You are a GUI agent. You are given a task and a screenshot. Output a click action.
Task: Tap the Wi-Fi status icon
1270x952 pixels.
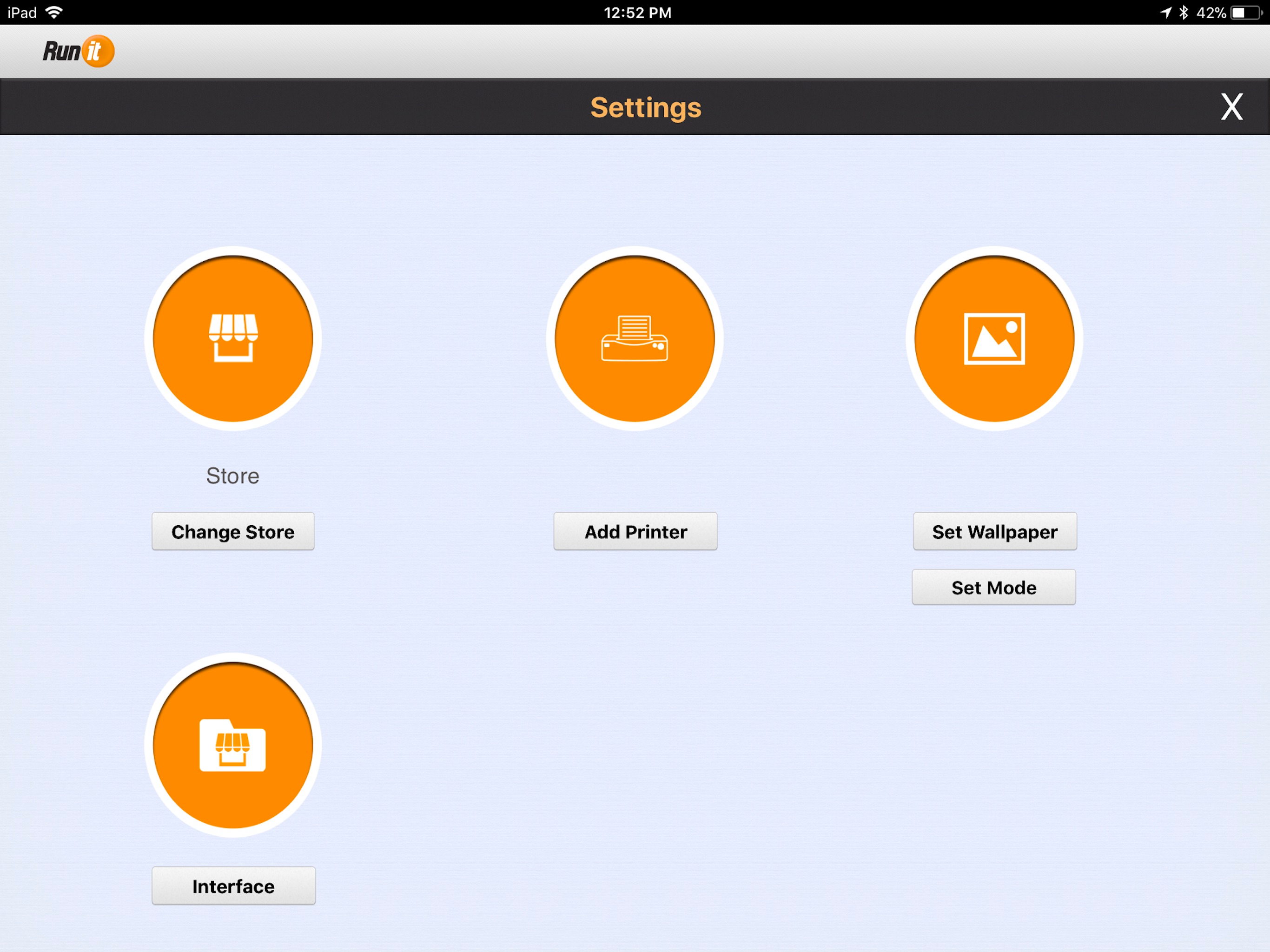pyautogui.click(x=53, y=12)
